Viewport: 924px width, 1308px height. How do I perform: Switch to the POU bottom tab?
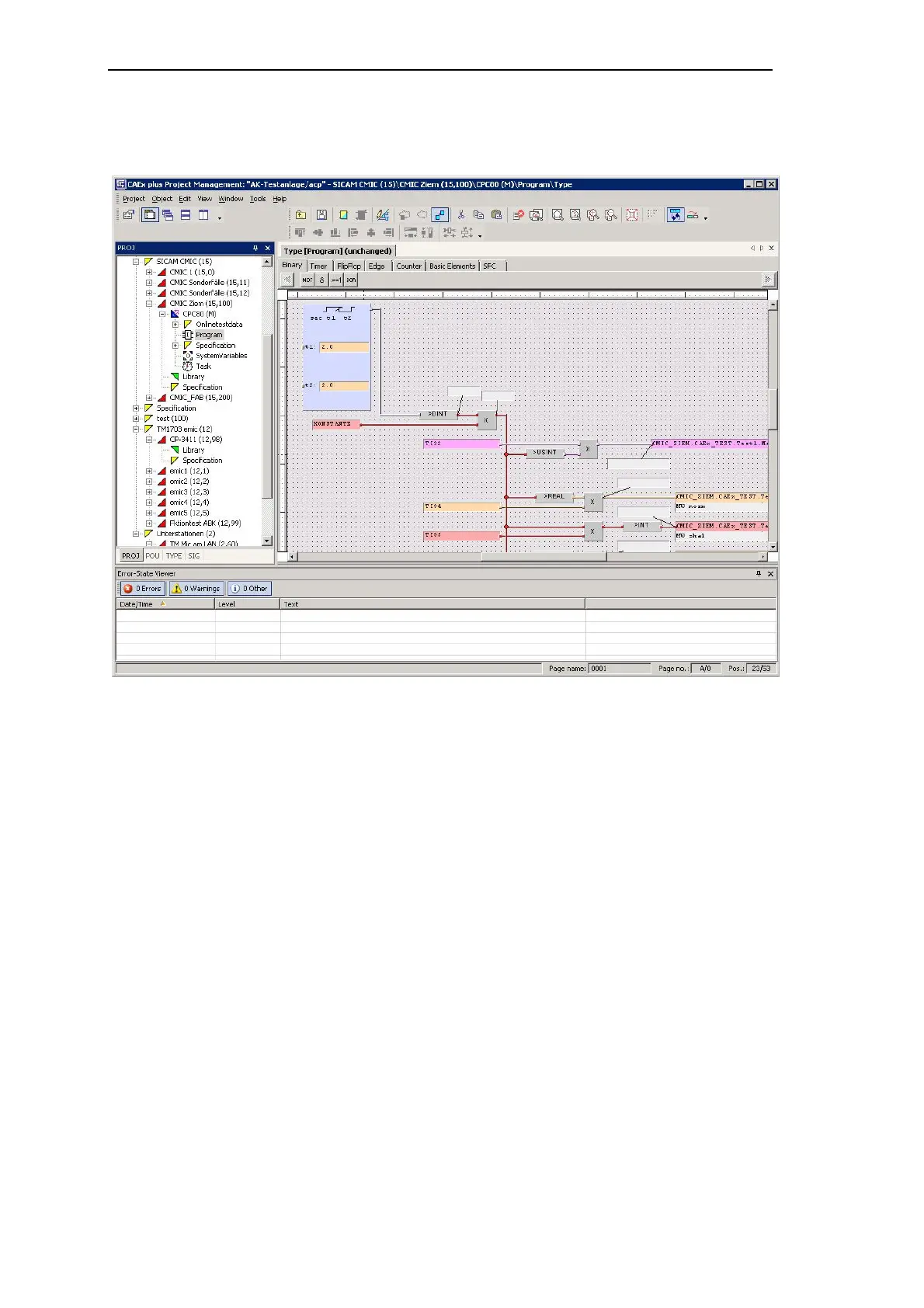point(152,556)
